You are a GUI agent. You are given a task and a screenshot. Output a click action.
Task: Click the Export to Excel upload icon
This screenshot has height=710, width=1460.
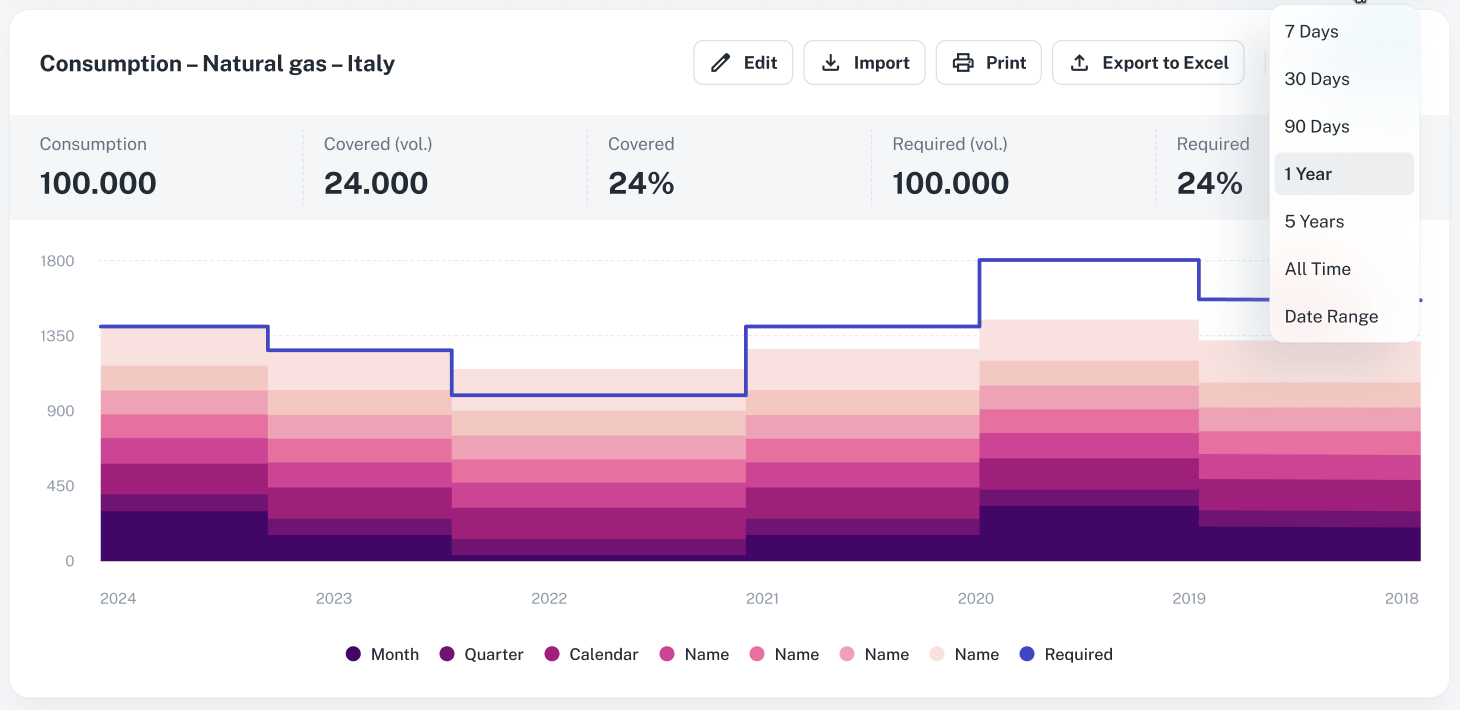[x=1079, y=63]
